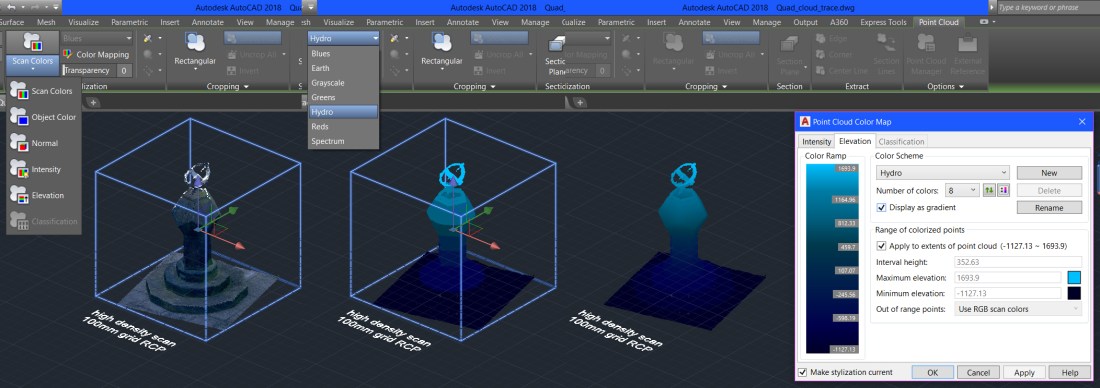Click the Rectangular crop tool nearest Color Mapping
The width and height of the screenshot is (1100, 388).
195,51
